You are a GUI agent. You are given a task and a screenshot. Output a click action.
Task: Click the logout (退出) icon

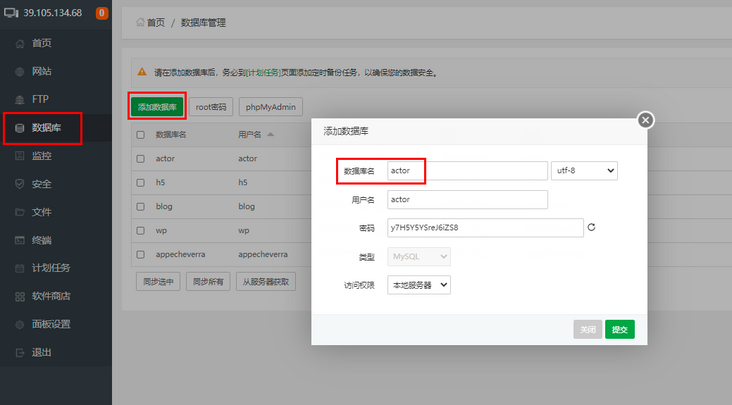coord(20,353)
